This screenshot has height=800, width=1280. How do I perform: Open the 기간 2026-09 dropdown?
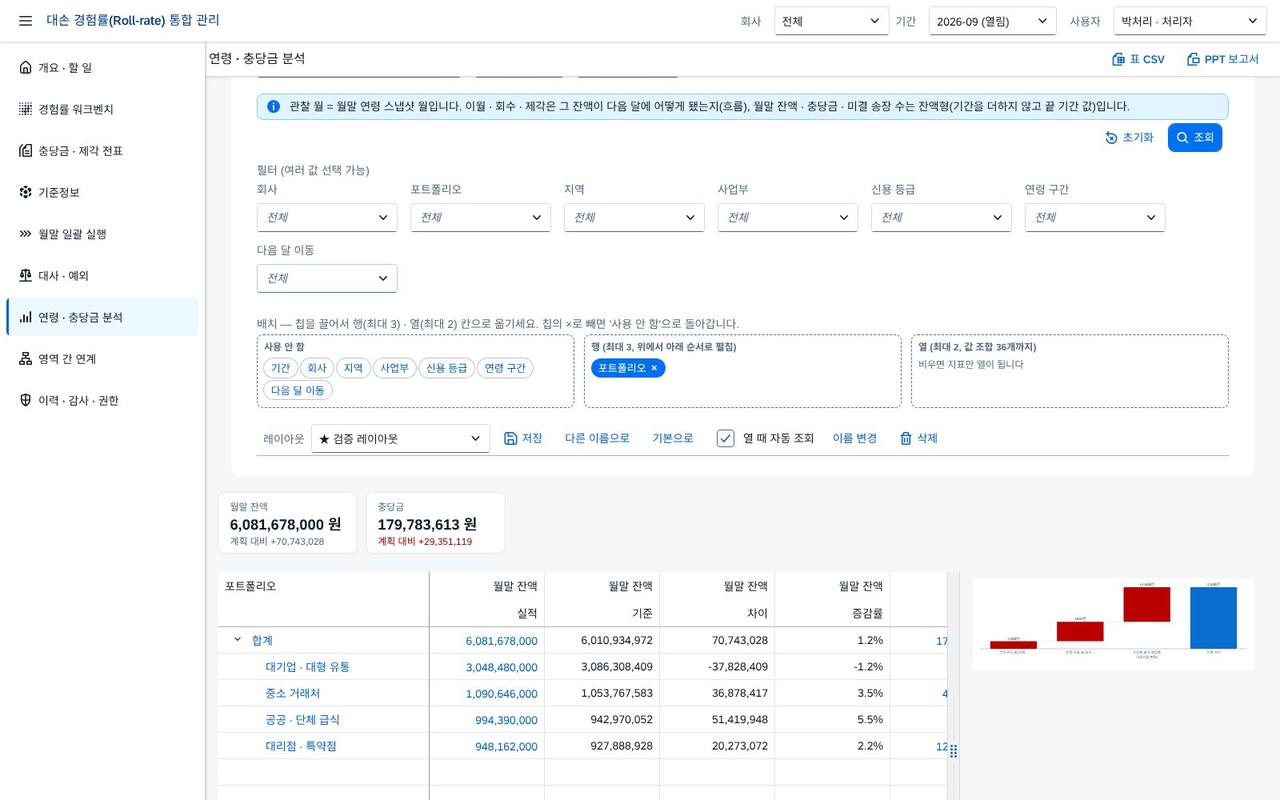pos(992,21)
